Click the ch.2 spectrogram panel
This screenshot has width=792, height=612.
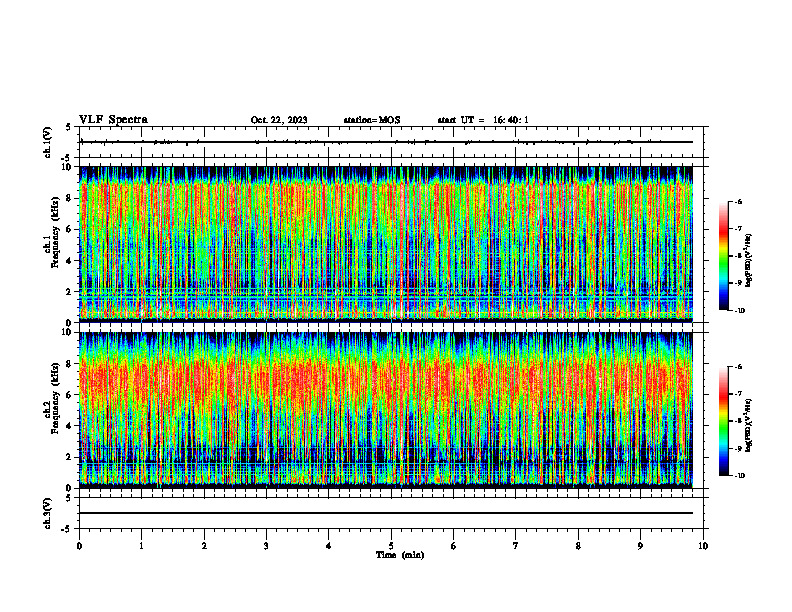click(x=385, y=410)
